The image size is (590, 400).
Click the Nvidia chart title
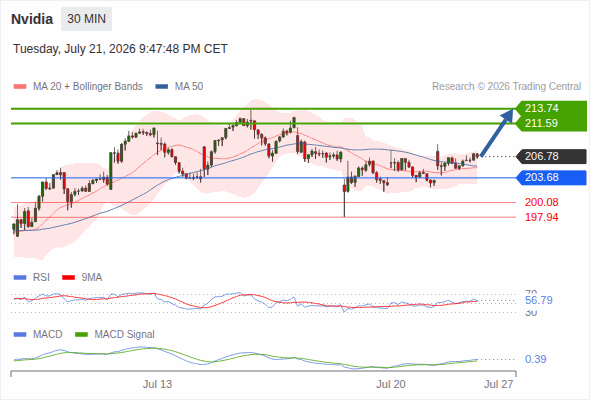(x=32, y=19)
